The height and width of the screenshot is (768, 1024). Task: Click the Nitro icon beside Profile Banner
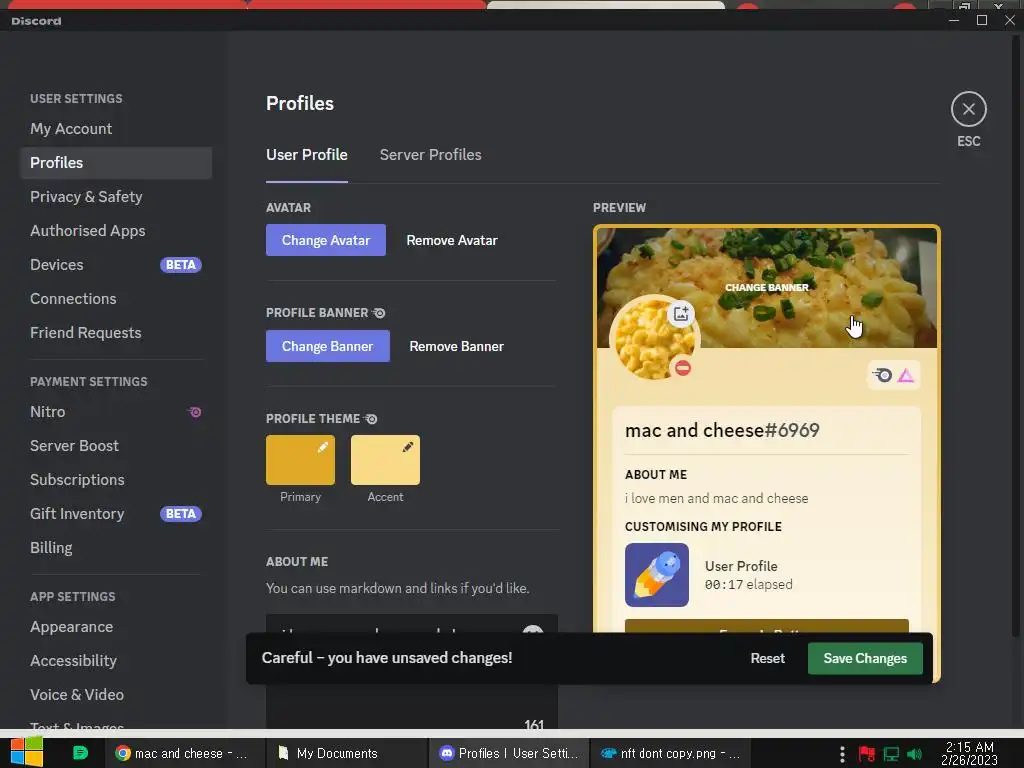(379, 313)
